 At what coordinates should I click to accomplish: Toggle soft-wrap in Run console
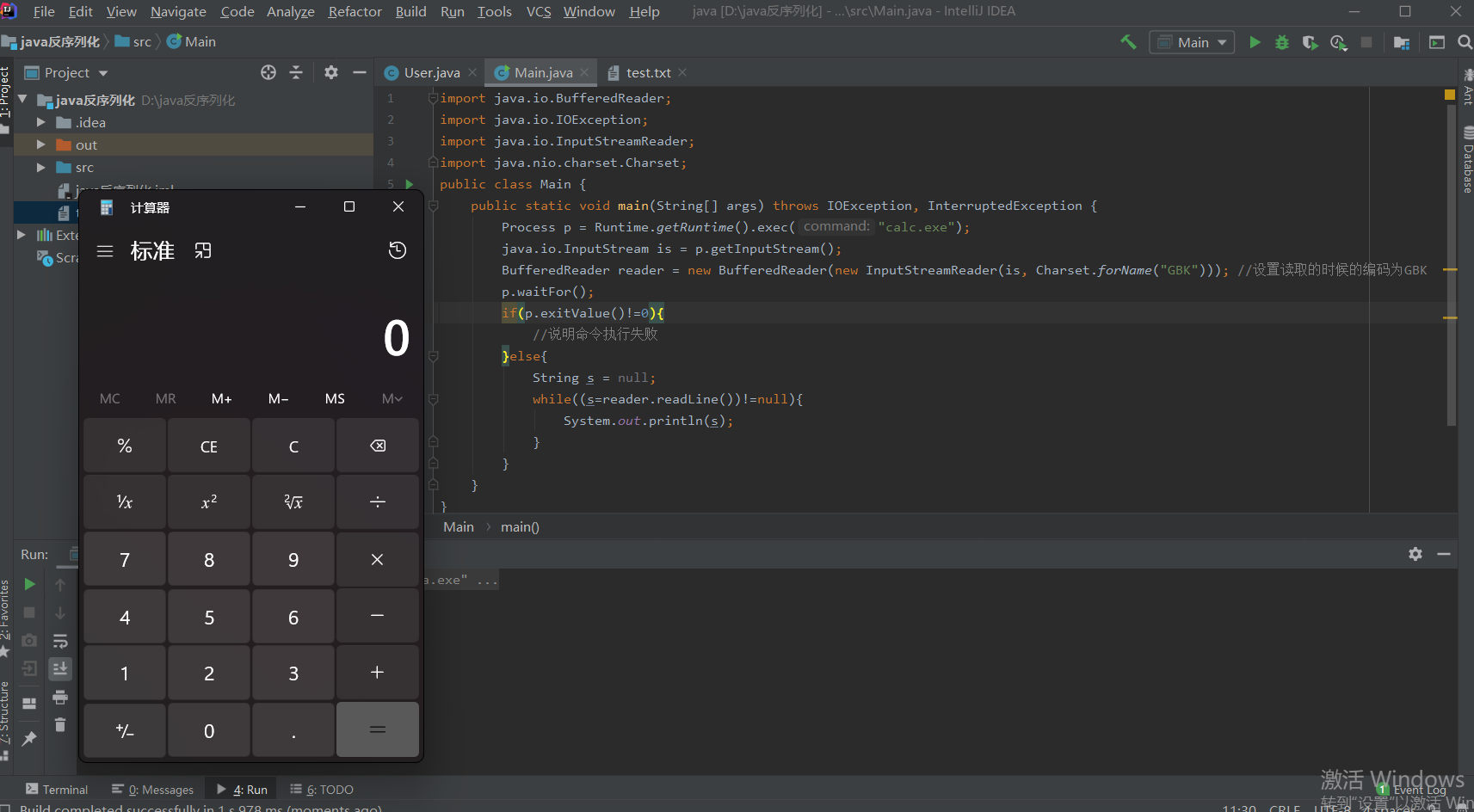(x=60, y=641)
